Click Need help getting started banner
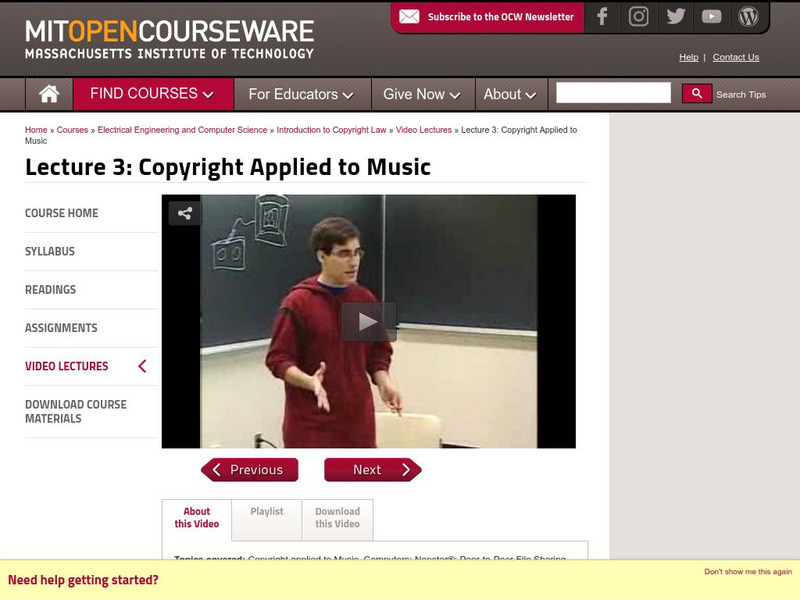Image resolution: width=800 pixels, height=600 pixels. click(x=83, y=580)
